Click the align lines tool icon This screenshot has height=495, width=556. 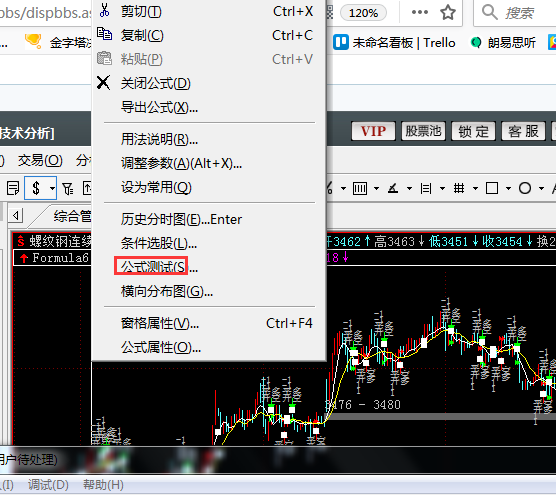pos(426,188)
